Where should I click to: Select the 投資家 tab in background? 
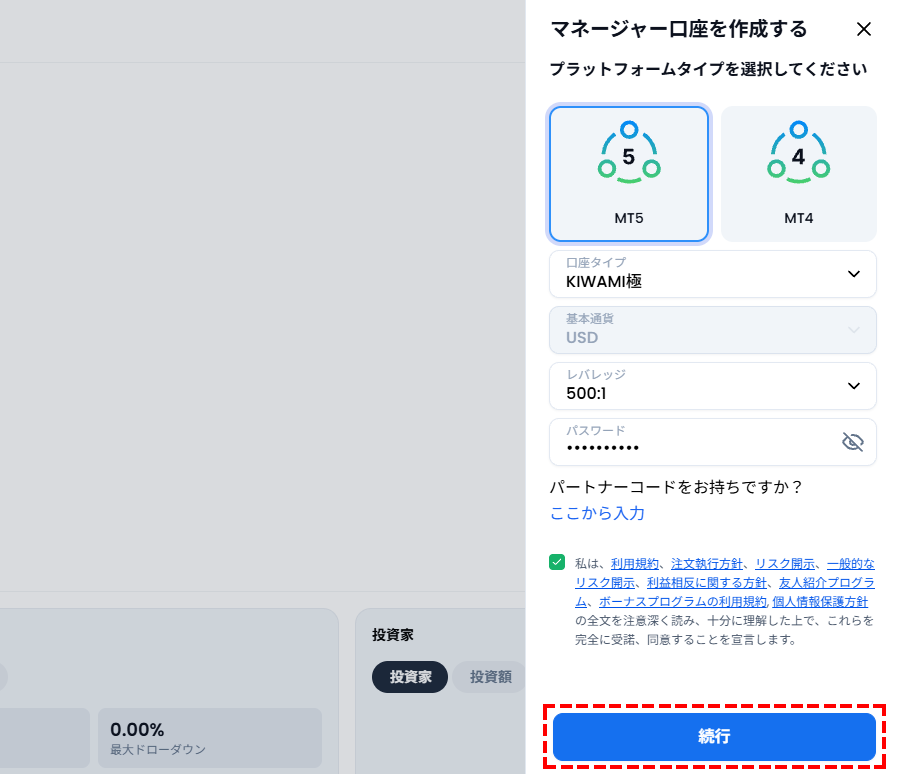(x=410, y=677)
